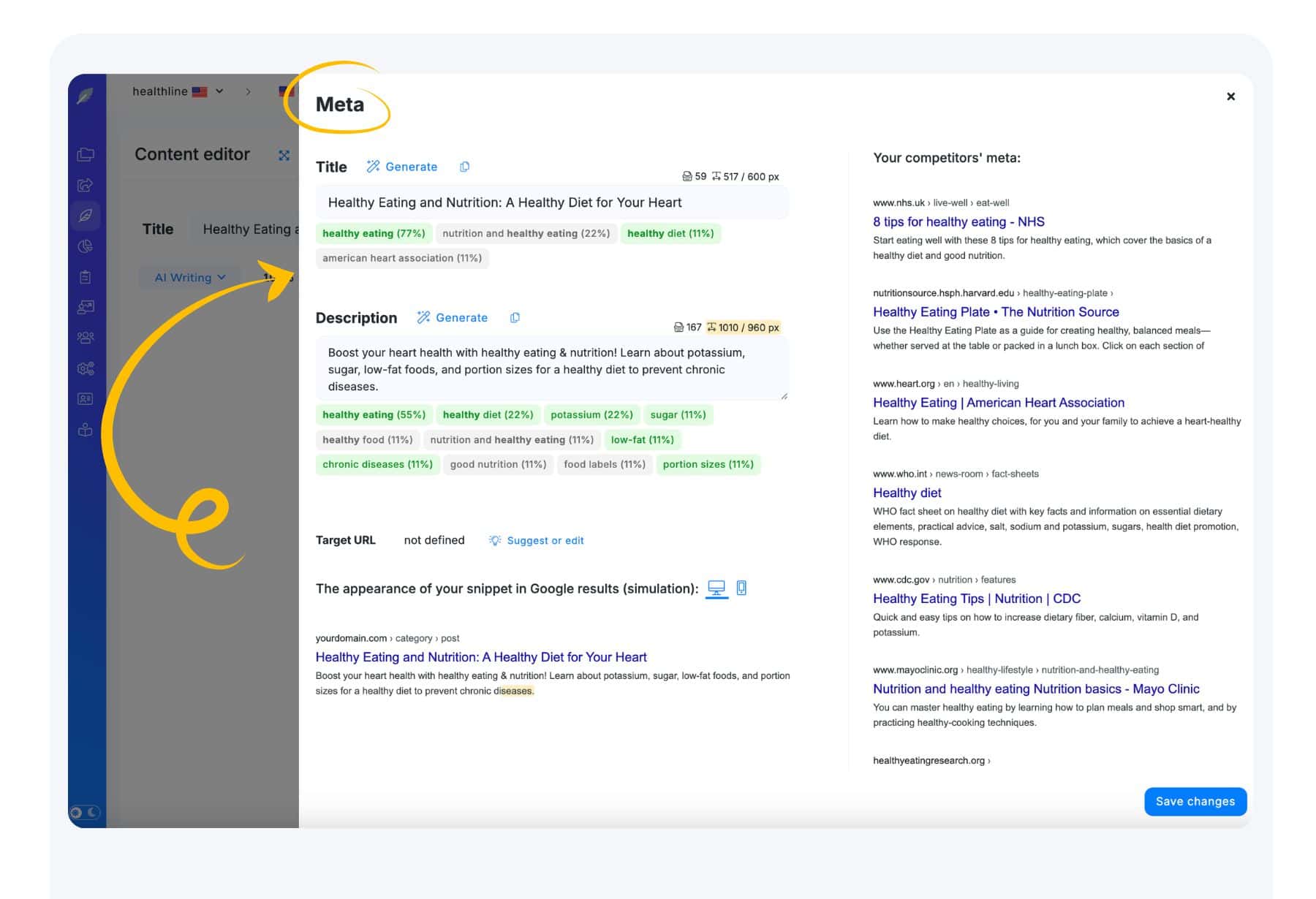
Task: Copy the meta title text
Action: 464,167
